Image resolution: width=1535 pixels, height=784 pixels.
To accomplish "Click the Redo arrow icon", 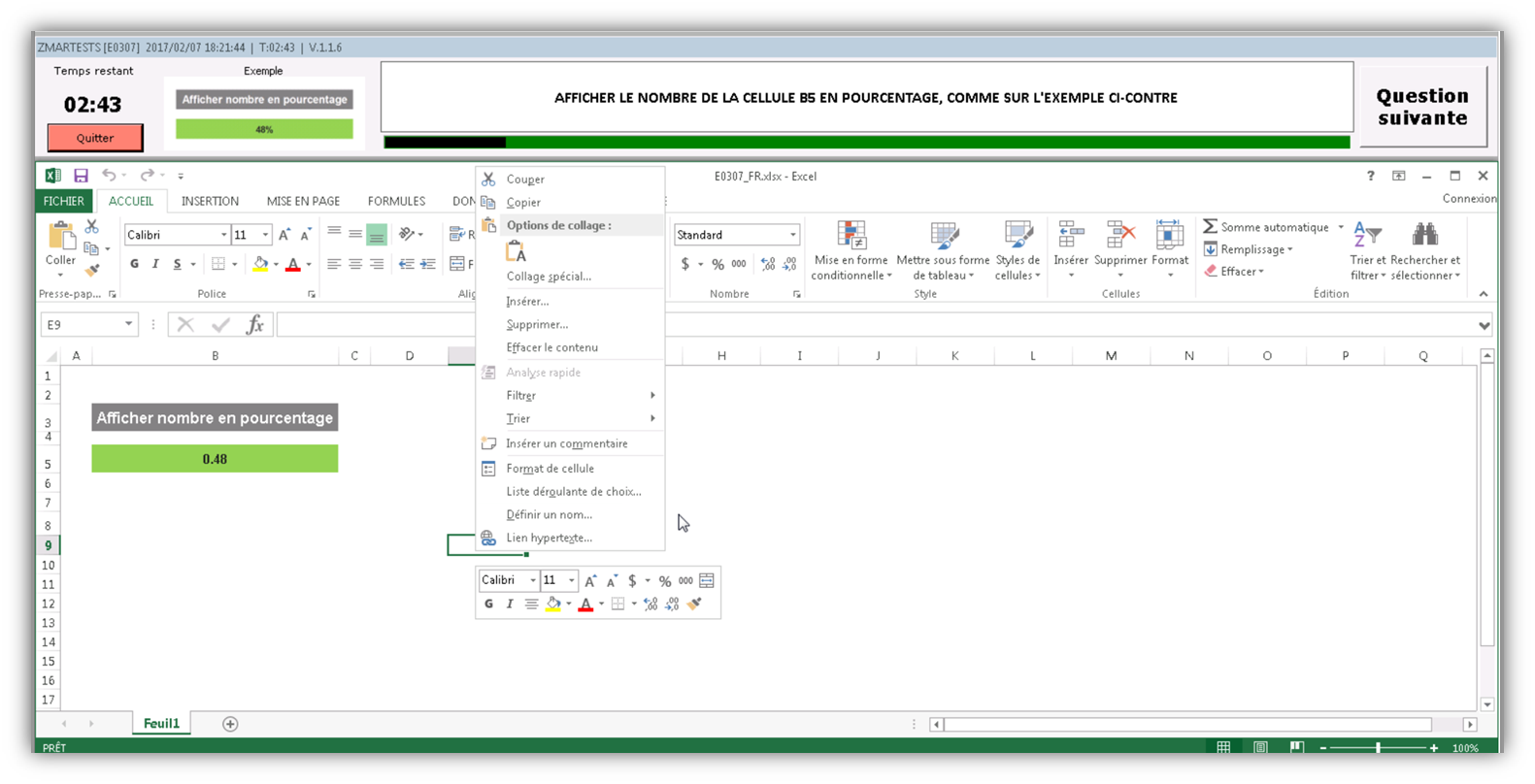I will [147, 176].
